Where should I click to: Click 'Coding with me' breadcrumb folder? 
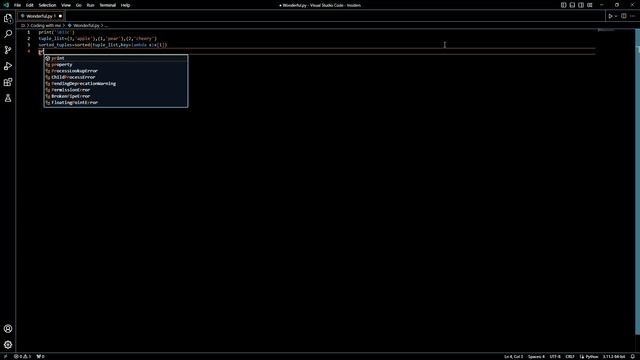point(46,25)
